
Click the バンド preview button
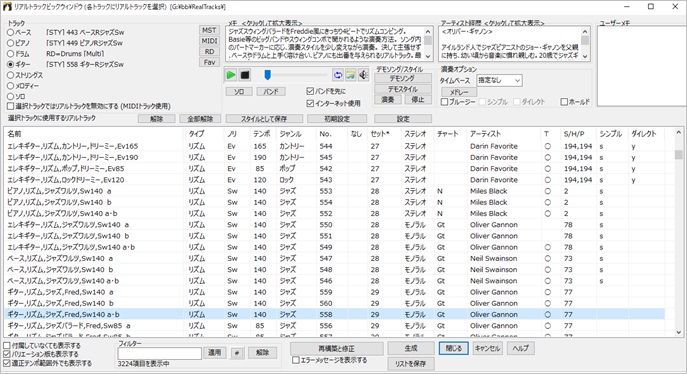pos(271,92)
